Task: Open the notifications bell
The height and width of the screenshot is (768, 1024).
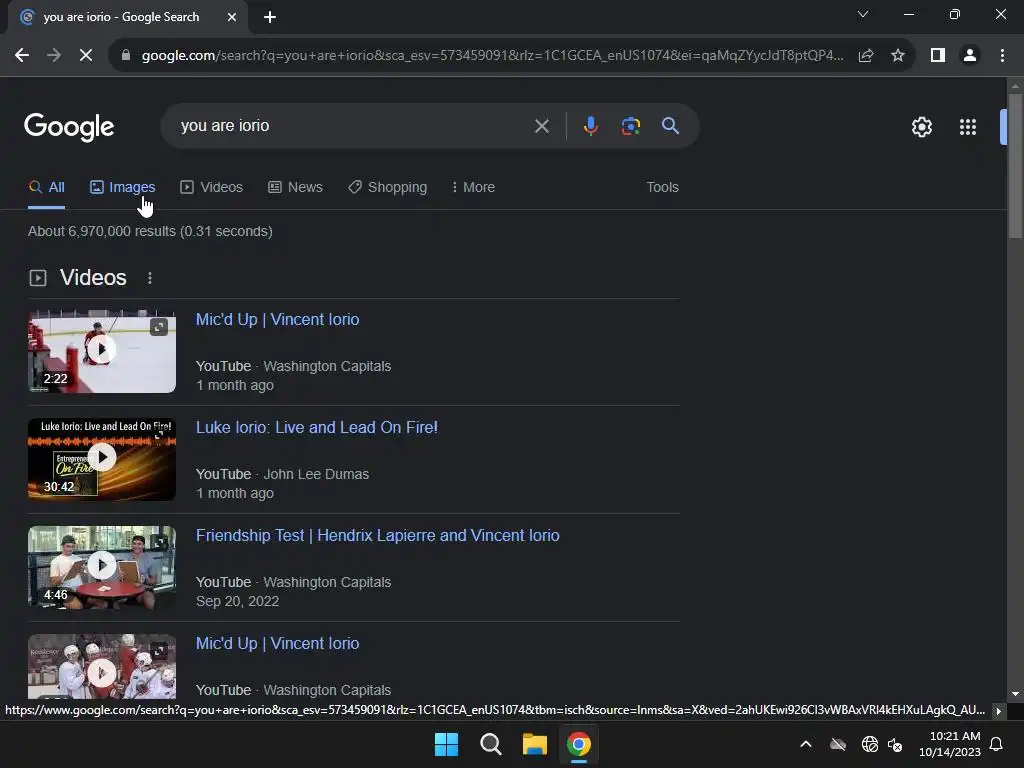Action: tap(996, 744)
